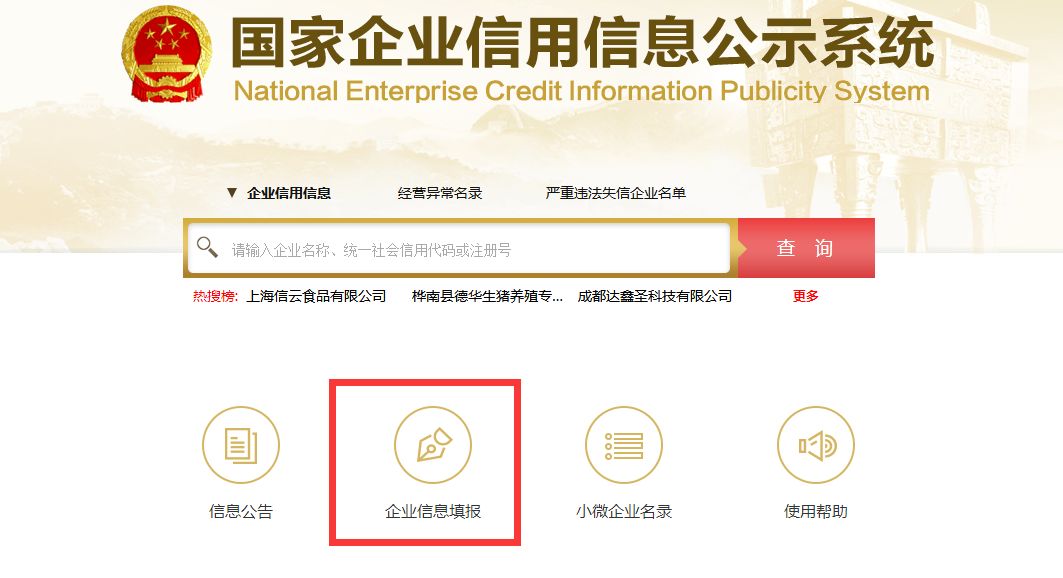
Task: Click the national emblem logo
Action: [x=167, y=56]
